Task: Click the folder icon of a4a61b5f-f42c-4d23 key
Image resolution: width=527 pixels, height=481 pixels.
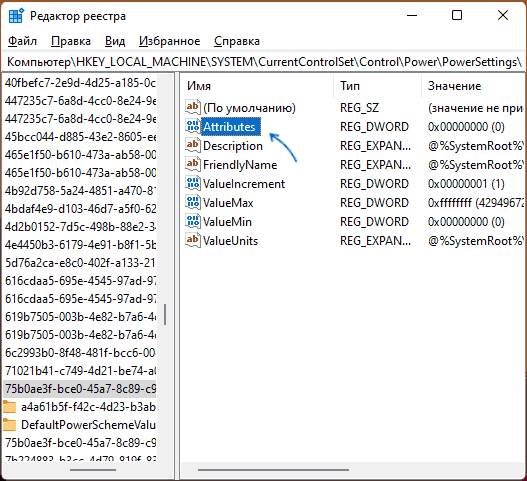Action: click(x=10, y=407)
